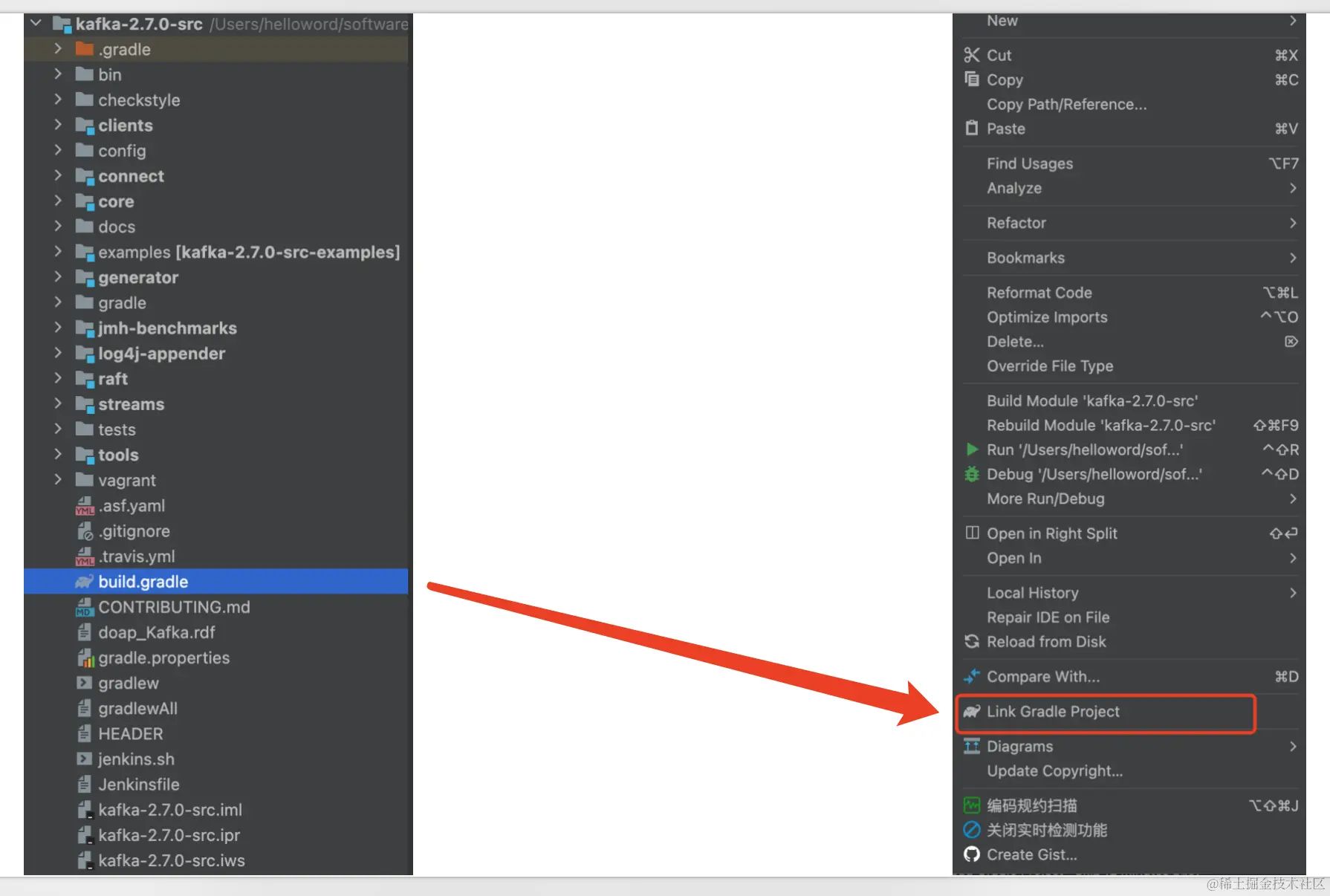Expand the .gradle folder

click(x=58, y=49)
